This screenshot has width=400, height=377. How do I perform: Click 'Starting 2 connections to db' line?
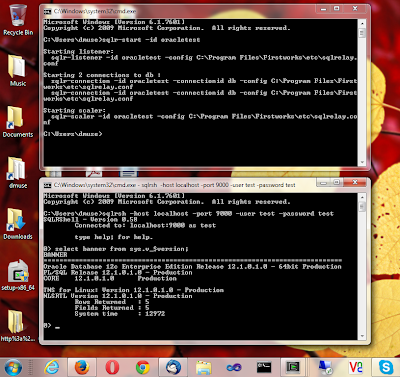pos(102,75)
